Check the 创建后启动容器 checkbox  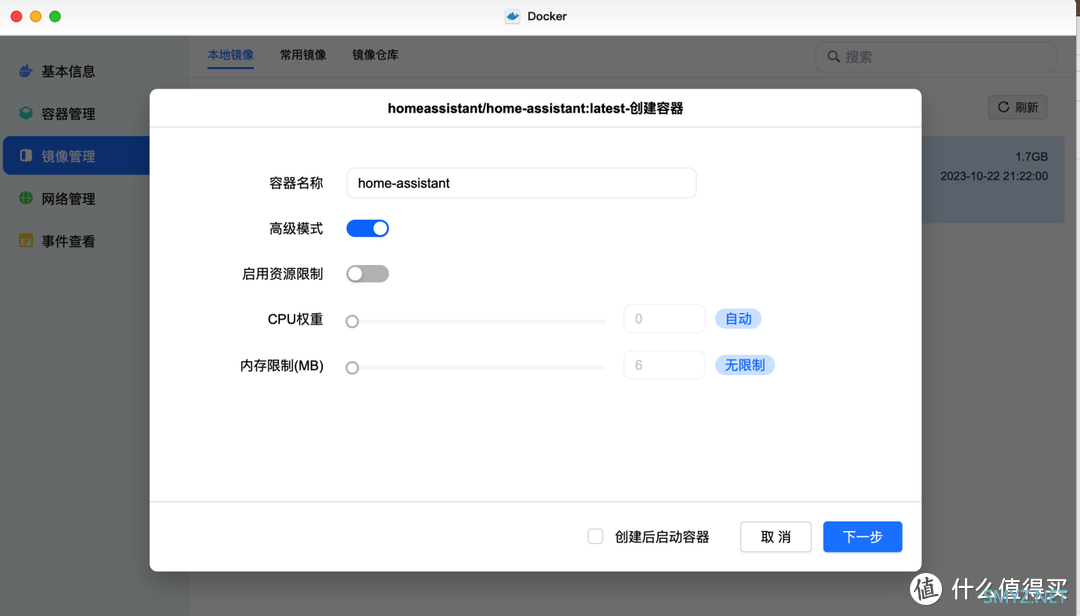pos(595,536)
